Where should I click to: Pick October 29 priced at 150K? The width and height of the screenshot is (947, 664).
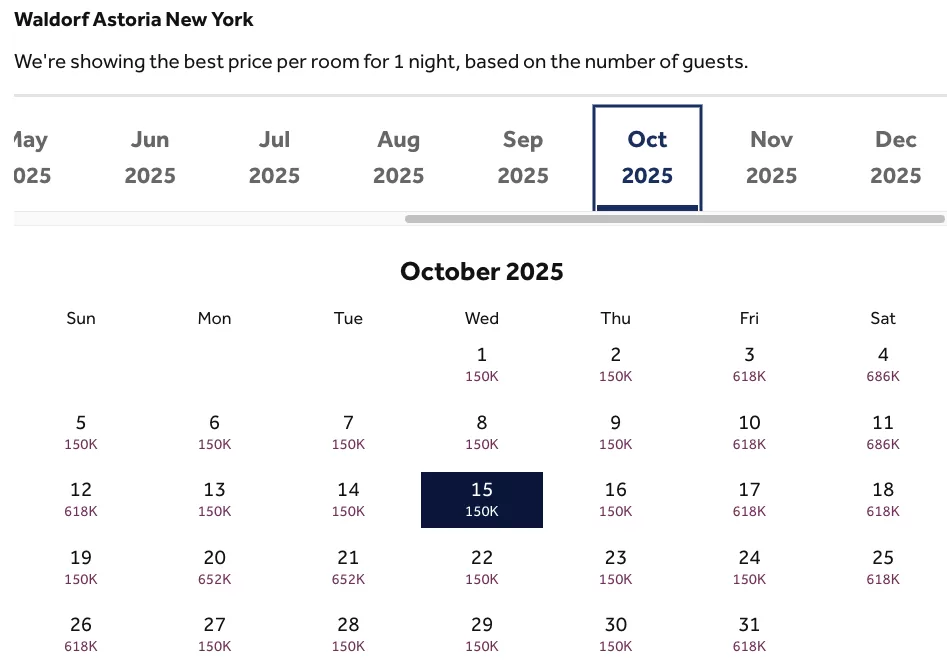coord(482,634)
